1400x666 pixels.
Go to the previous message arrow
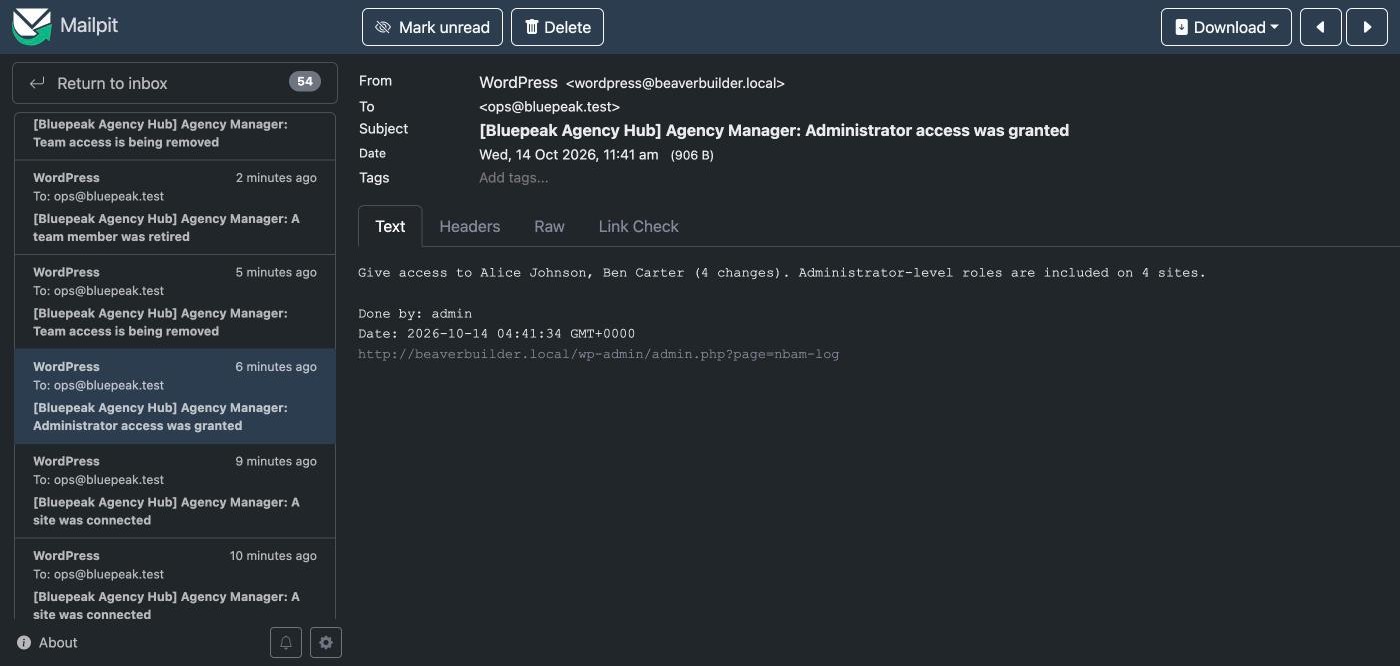1320,27
